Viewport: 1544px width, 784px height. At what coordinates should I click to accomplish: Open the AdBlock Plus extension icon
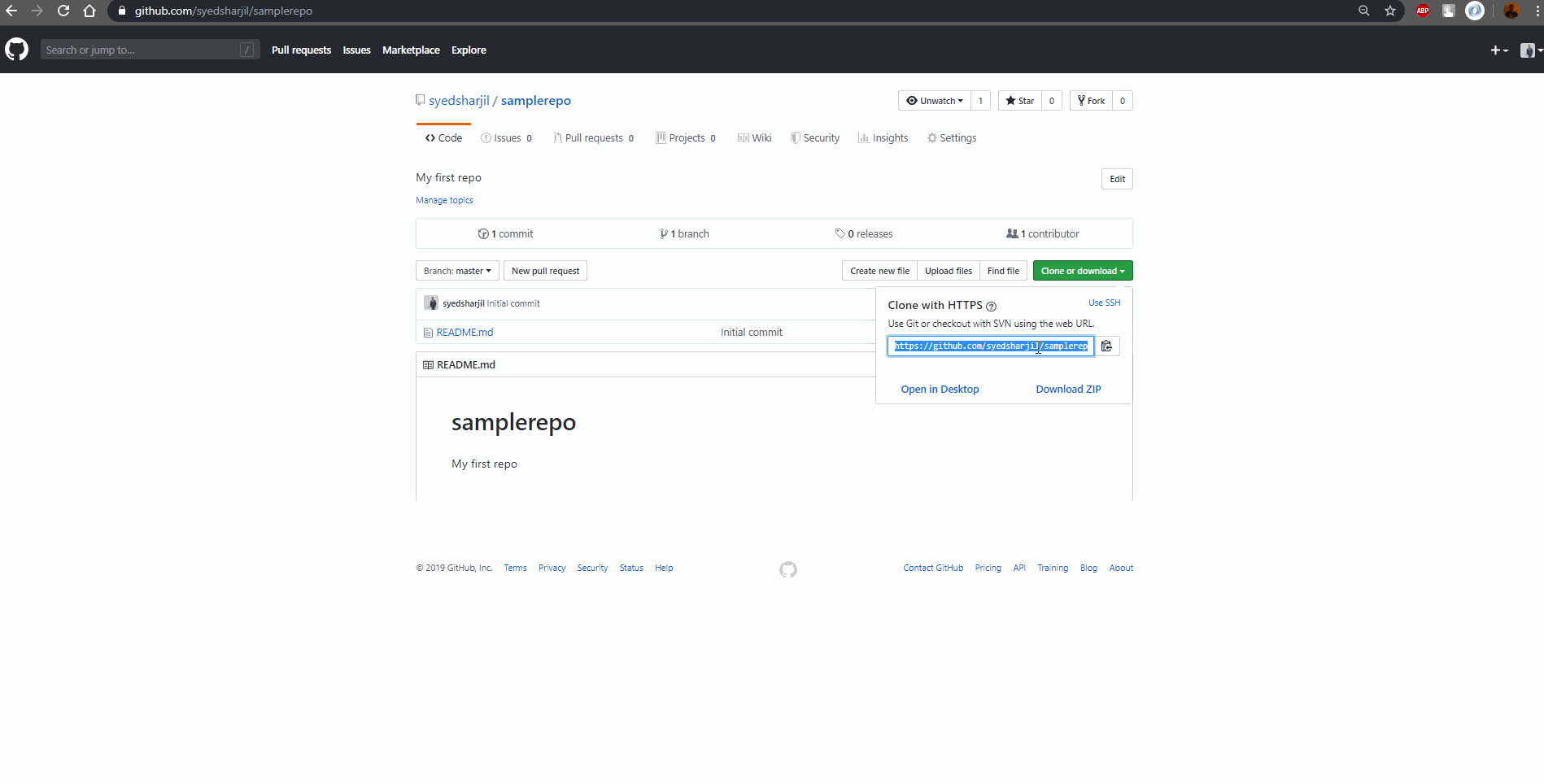click(x=1423, y=11)
